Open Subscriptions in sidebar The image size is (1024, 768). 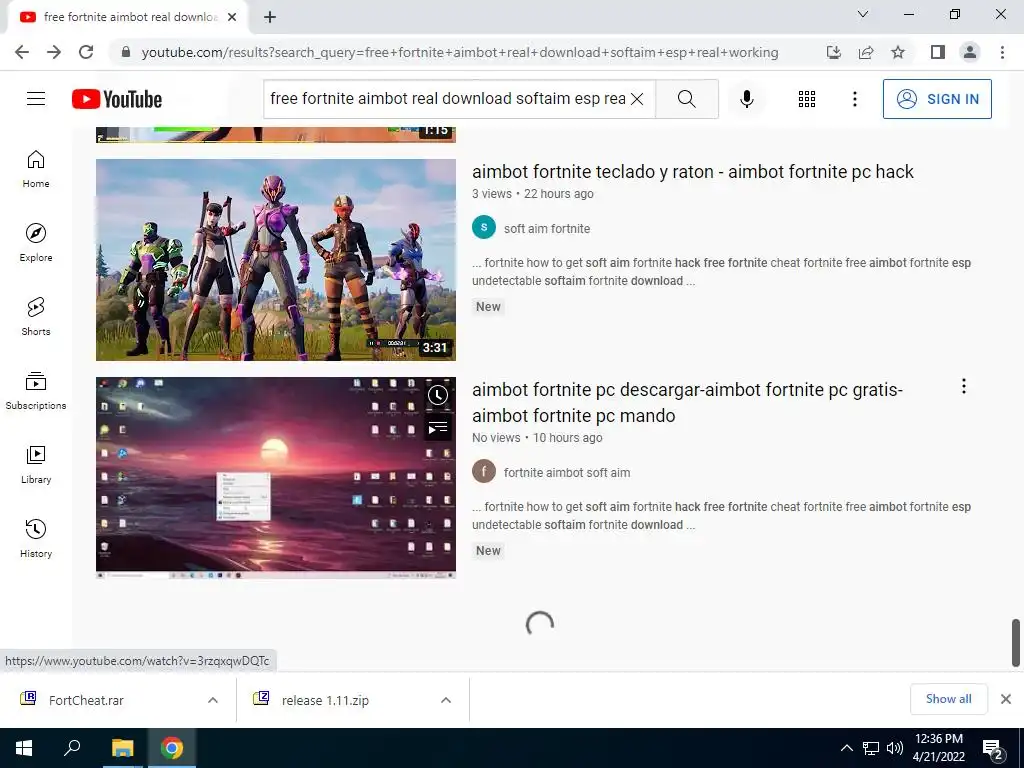[36, 391]
